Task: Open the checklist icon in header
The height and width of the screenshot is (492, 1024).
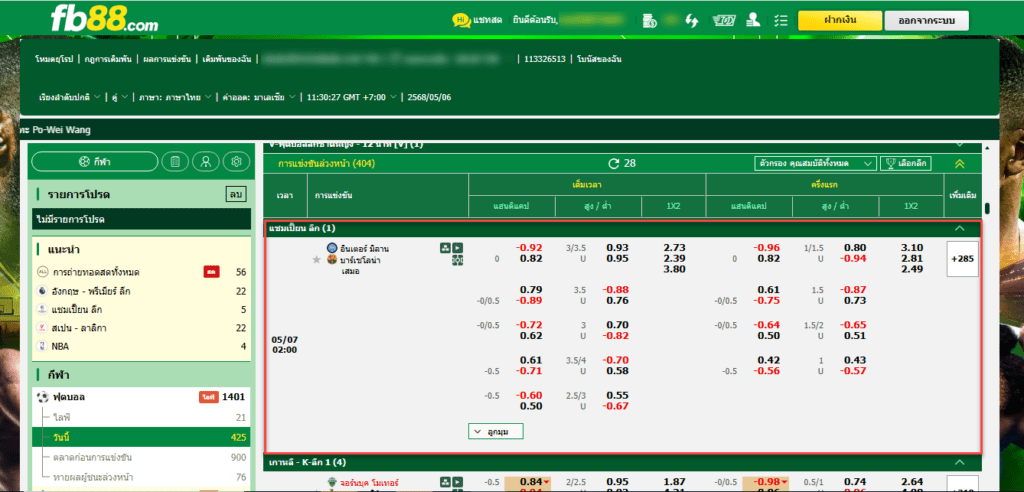Action: pos(780,21)
